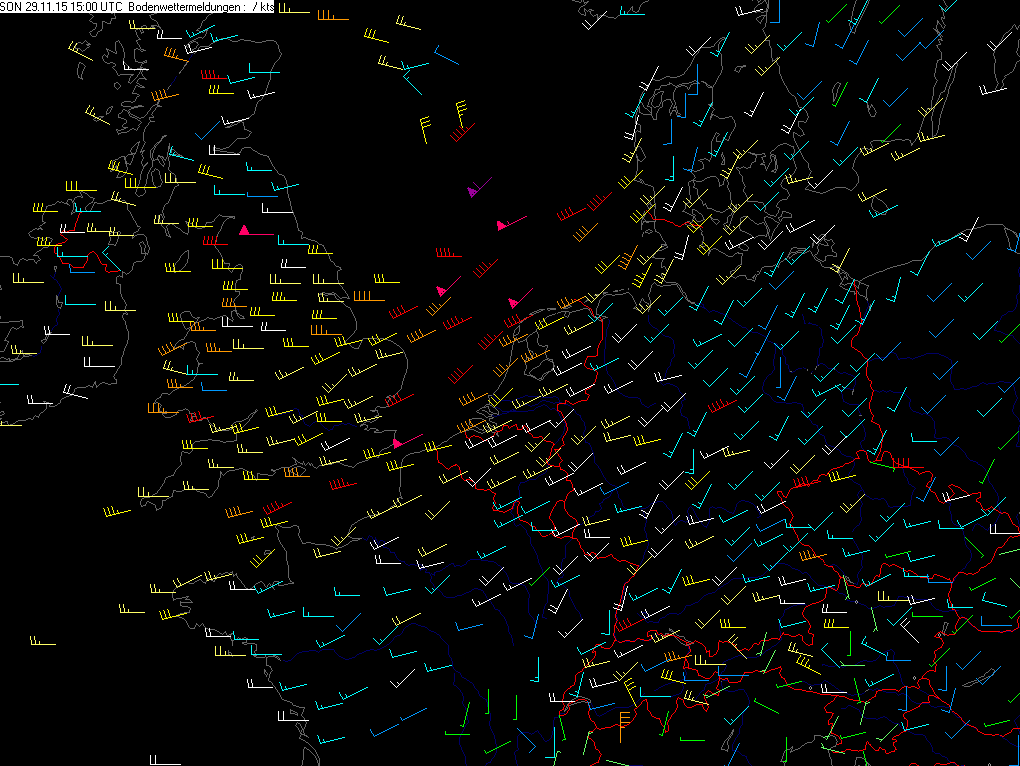1020x766 pixels.
Task: Select the orange wind barb beside the header's yellow barb
Action: pos(327,17)
